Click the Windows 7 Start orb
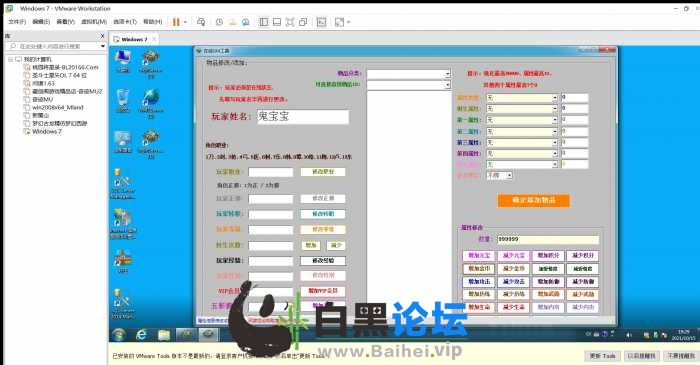 click(119, 335)
